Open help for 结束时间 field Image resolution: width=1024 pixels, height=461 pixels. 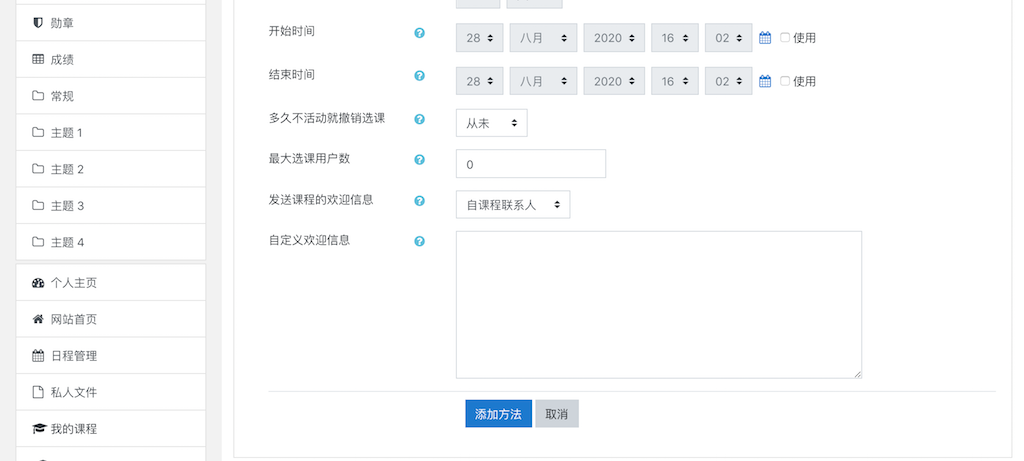(x=420, y=76)
